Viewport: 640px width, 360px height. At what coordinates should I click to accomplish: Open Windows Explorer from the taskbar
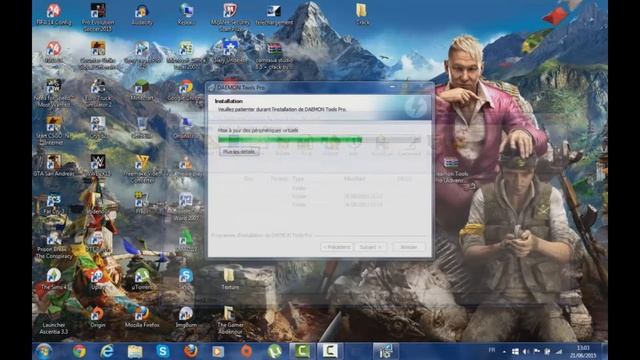tap(135, 351)
